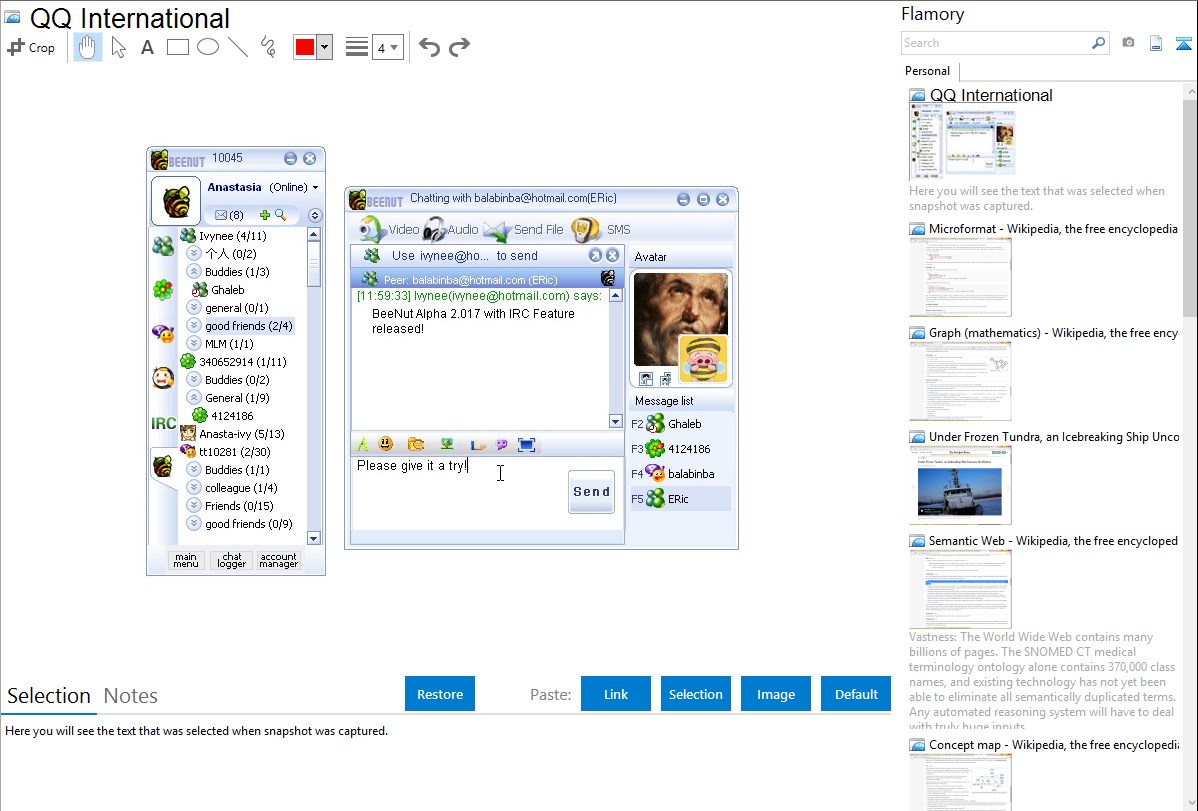1198x811 pixels.
Task: Activate the hand pan tool
Action: tap(87, 47)
